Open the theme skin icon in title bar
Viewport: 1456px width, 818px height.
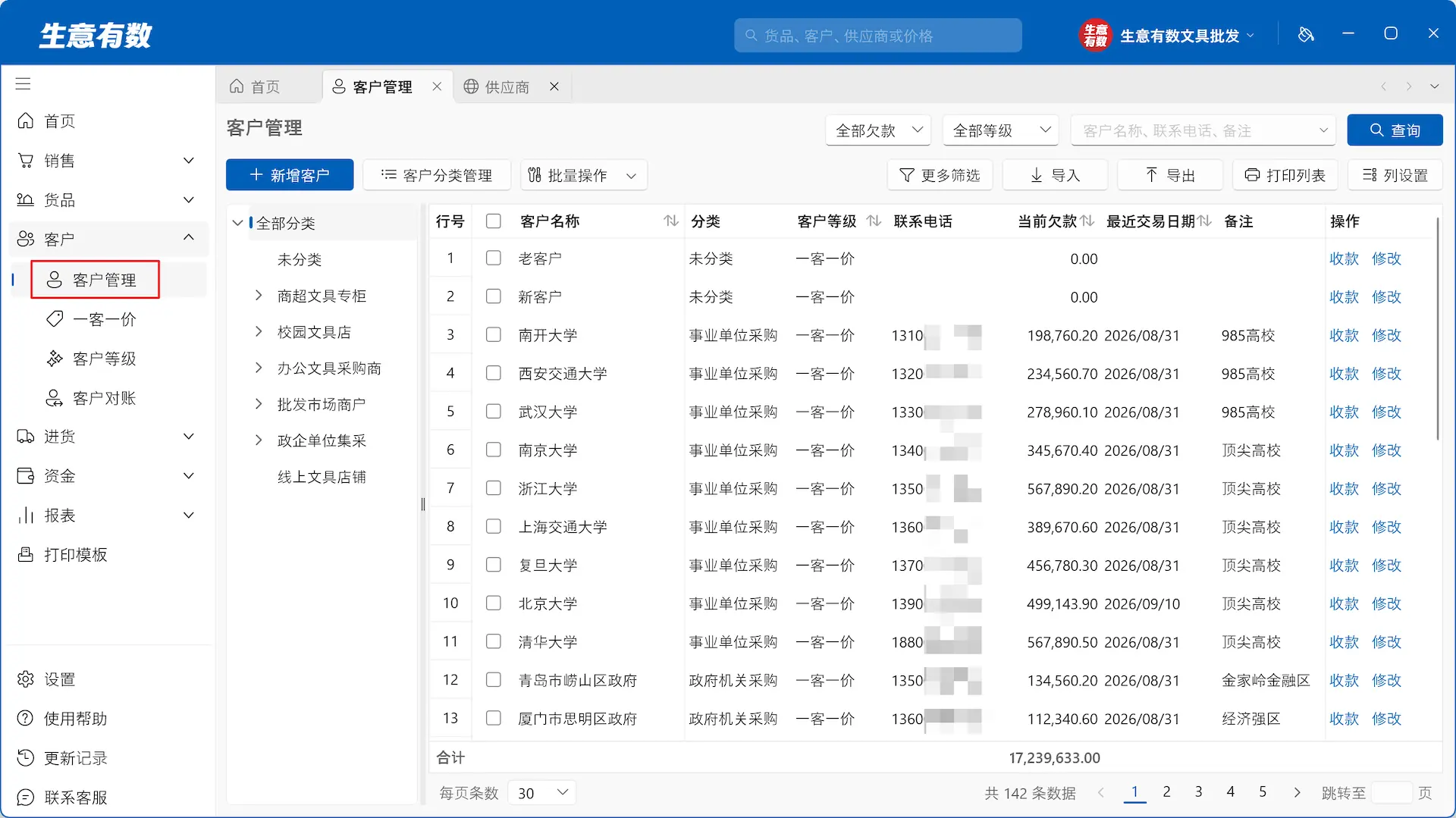[x=1306, y=34]
